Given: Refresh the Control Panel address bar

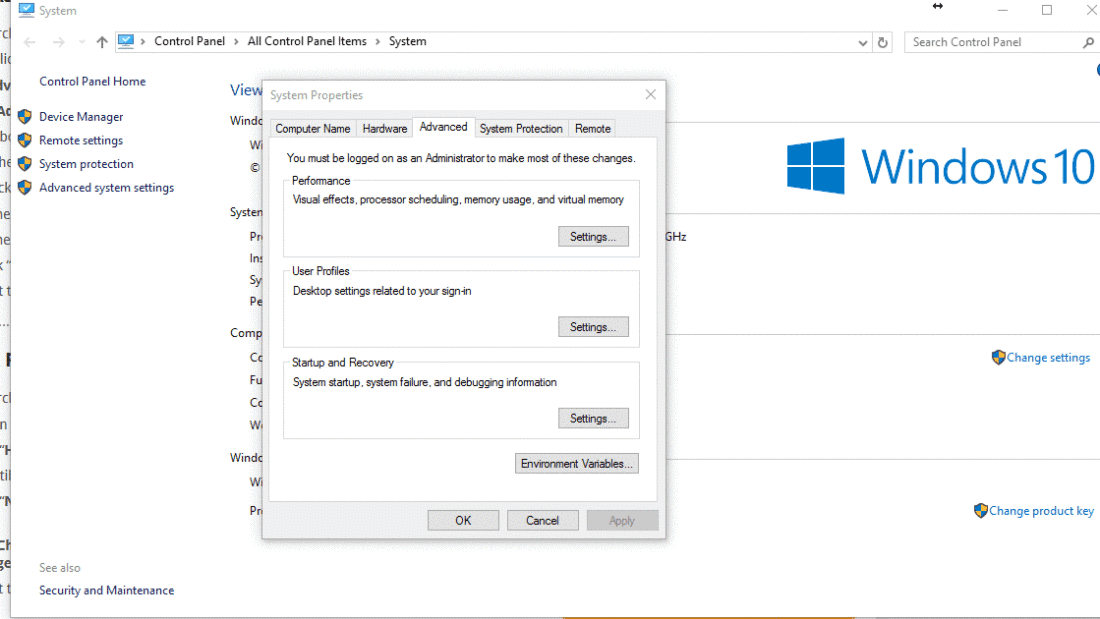Looking at the screenshot, I should pos(883,42).
